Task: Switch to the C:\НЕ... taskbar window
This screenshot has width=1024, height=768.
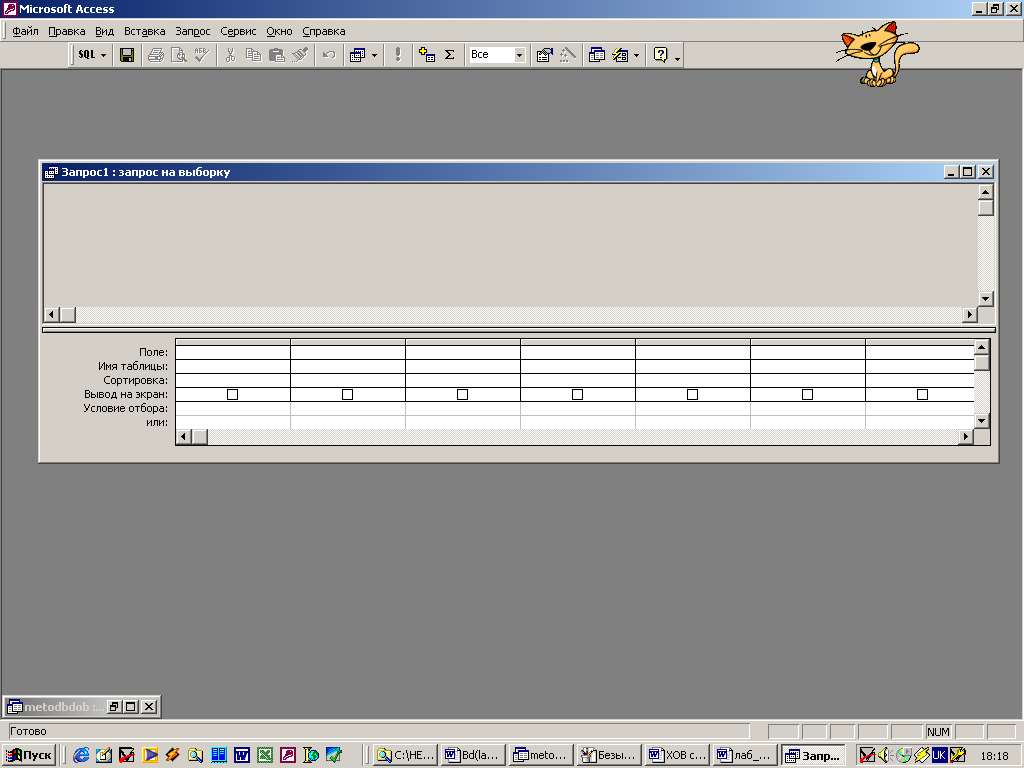Action: (406, 755)
